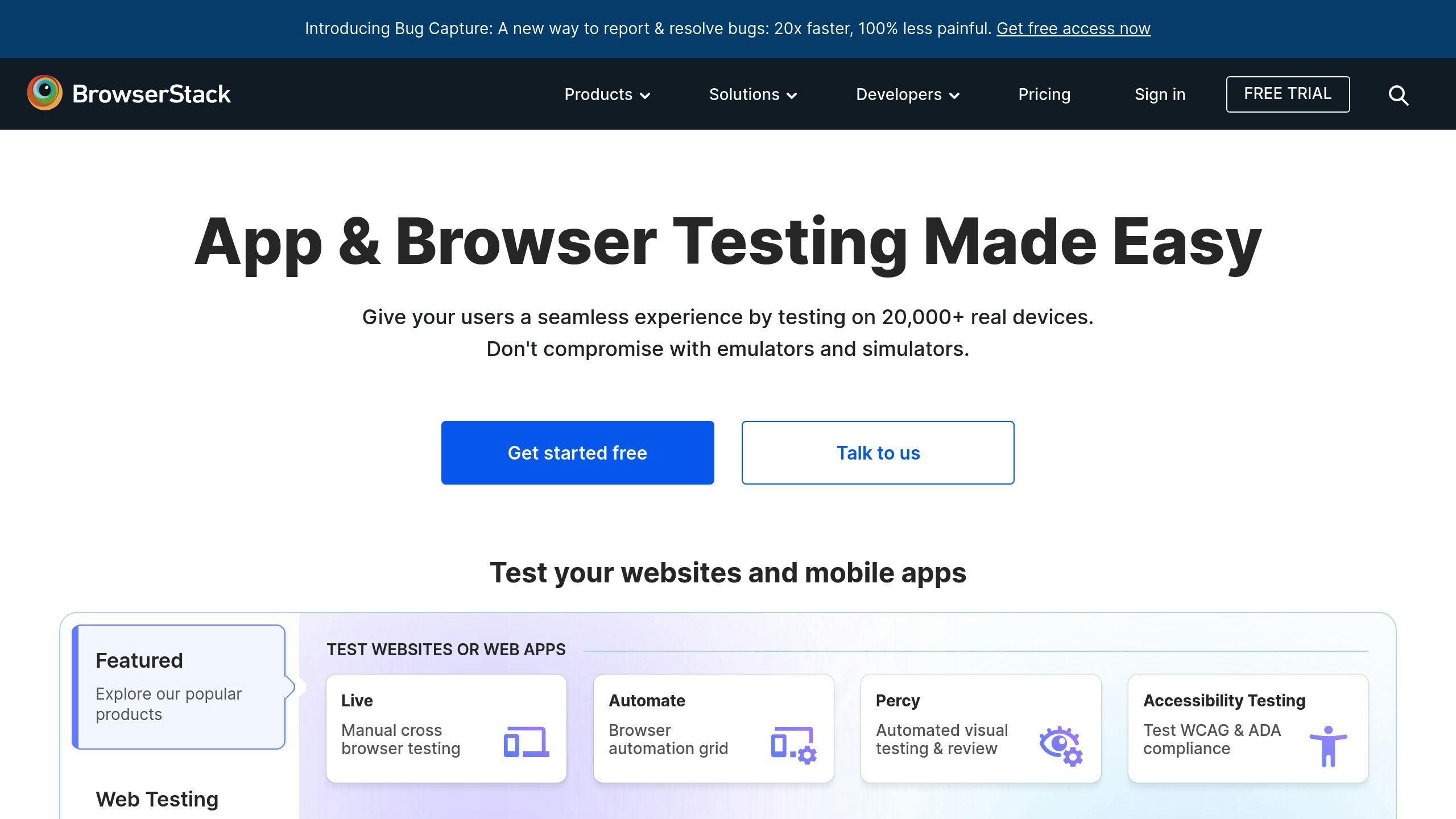This screenshot has height=819, width=1456.
Task: Click the search magnifier icon
Action: pyautogui.click(x=1400, y=94)
